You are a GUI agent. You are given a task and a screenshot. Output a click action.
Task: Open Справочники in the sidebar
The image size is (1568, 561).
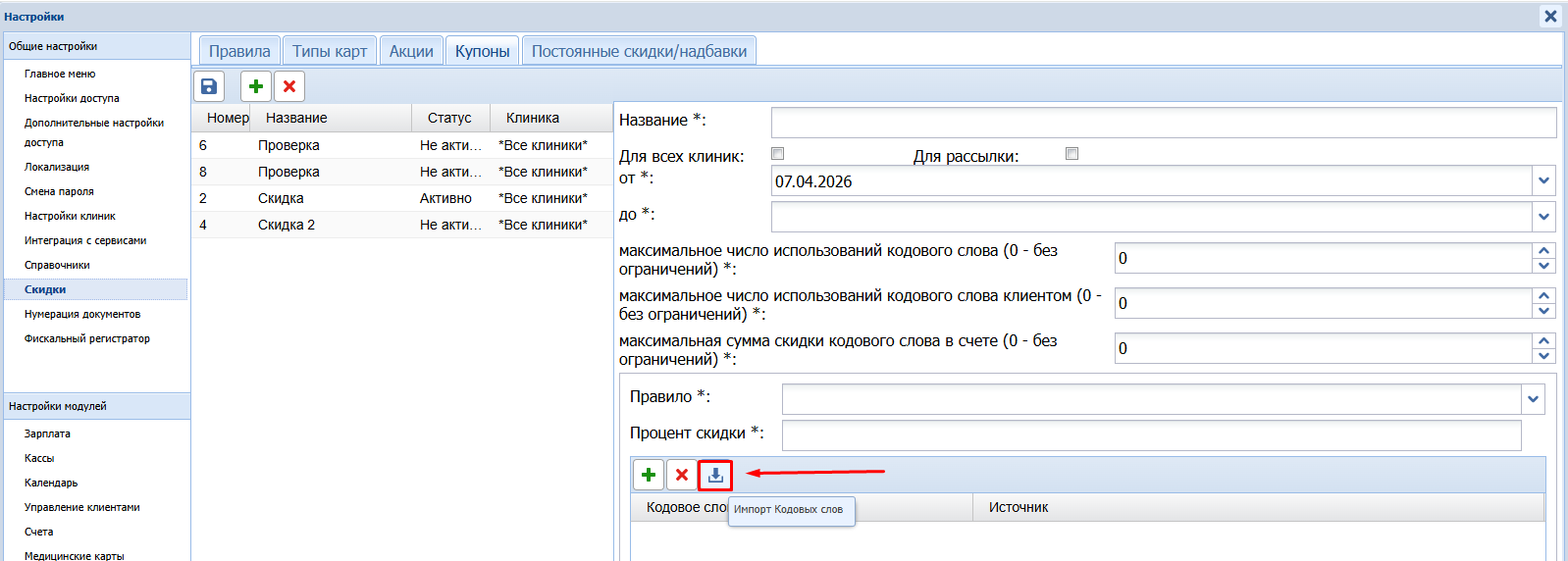[x=57, y=265]
